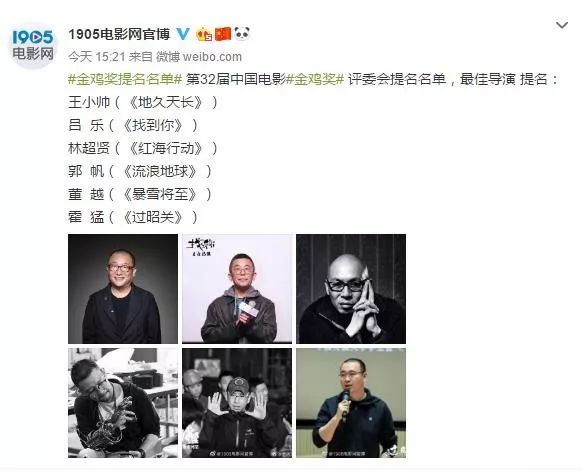View first photo of man in black blazer
This screenshot has width=582, height=473.
pyautogui.click(x=123, y=288)
